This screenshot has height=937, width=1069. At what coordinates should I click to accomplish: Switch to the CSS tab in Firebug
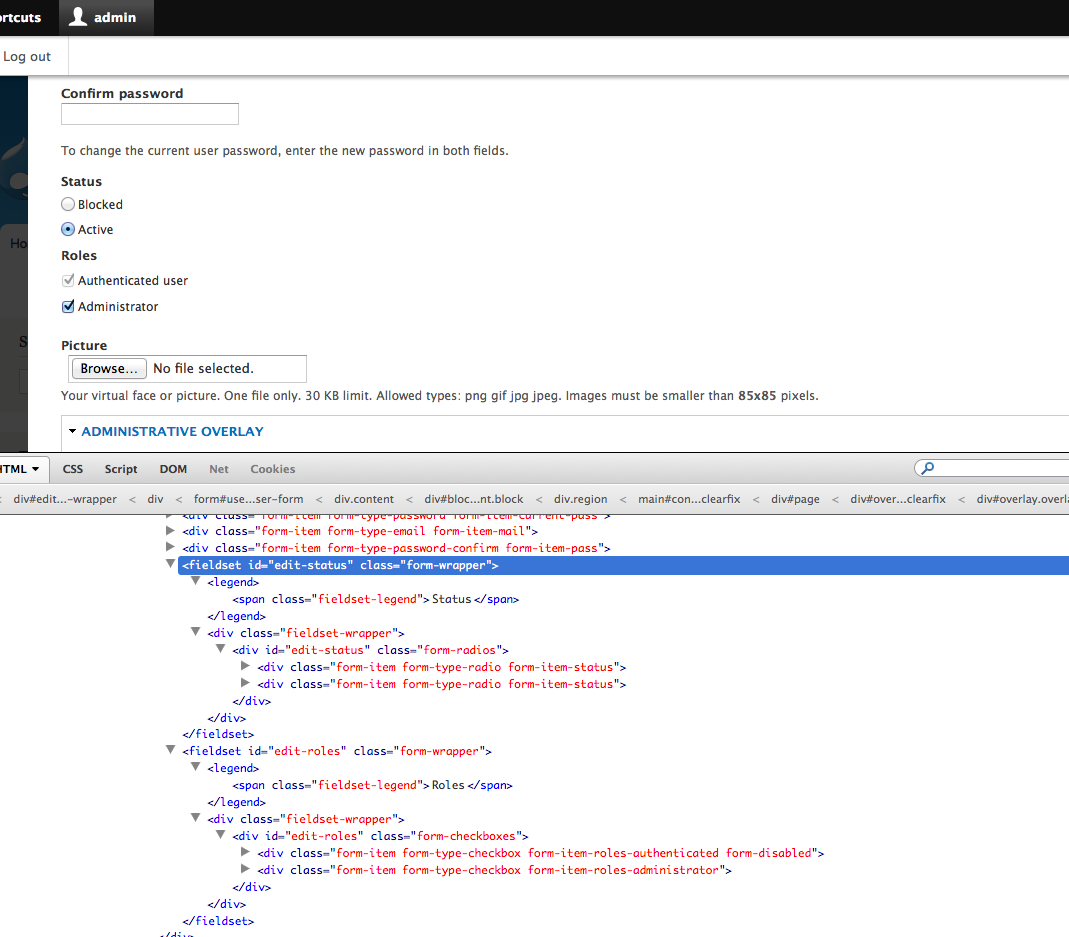tap(72, 468)
